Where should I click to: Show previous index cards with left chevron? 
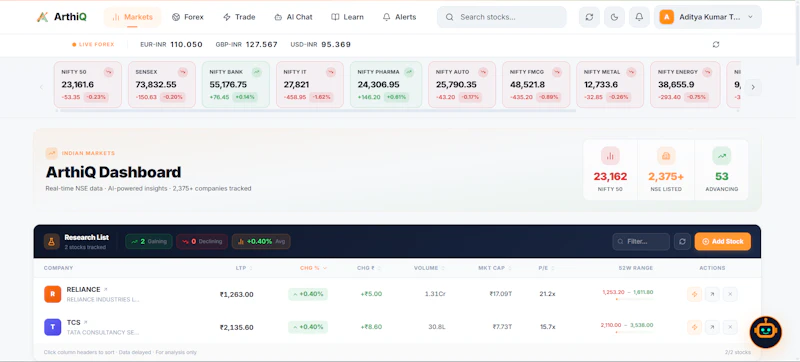pos(42,87)
